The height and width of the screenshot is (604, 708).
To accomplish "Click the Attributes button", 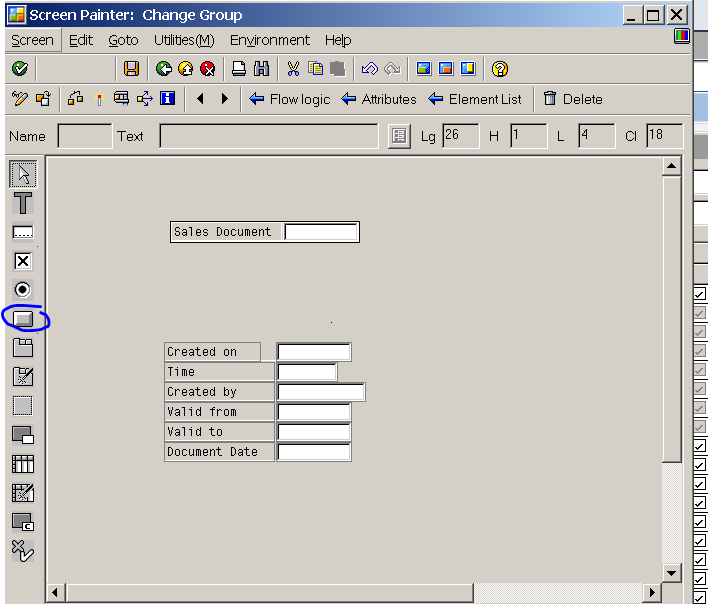I will [x=378, y=99].
